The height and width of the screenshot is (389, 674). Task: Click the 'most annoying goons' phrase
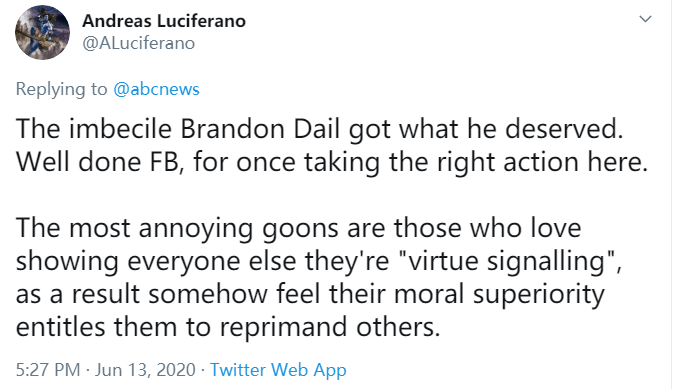click(x=204, y=228)
